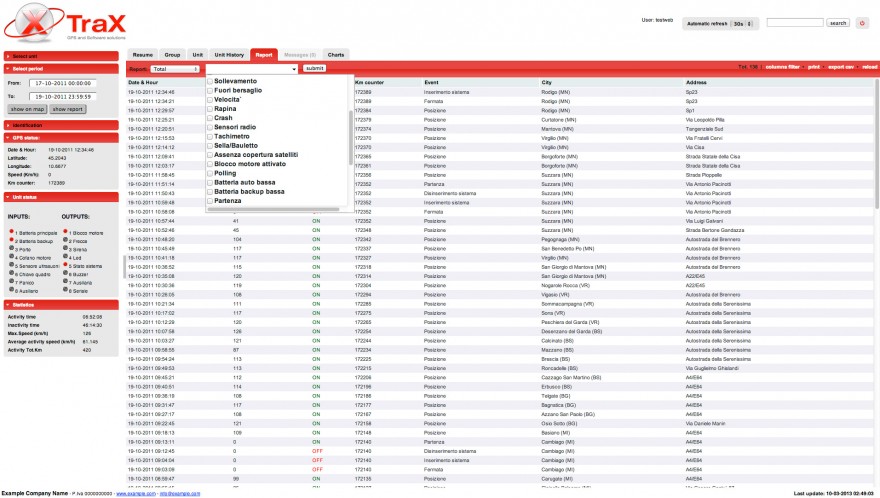Image resolution: width=880 pixels, height=498 pixels.
Task: Check the Tachimetro option
Action: tap(210, 136)
